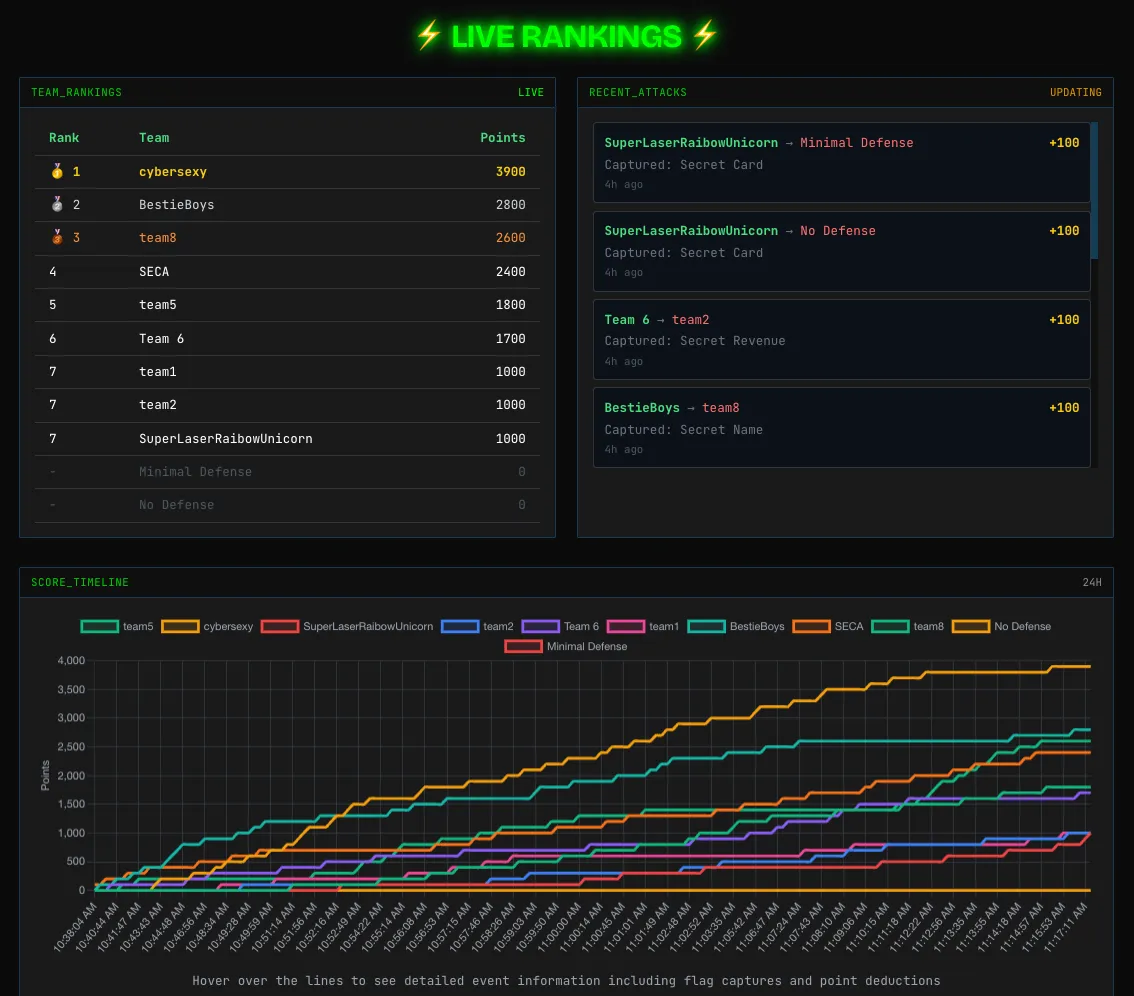This screenshot has width=1134, height=996.
Task: Click the Points column header
Action: tap(502, 138)
